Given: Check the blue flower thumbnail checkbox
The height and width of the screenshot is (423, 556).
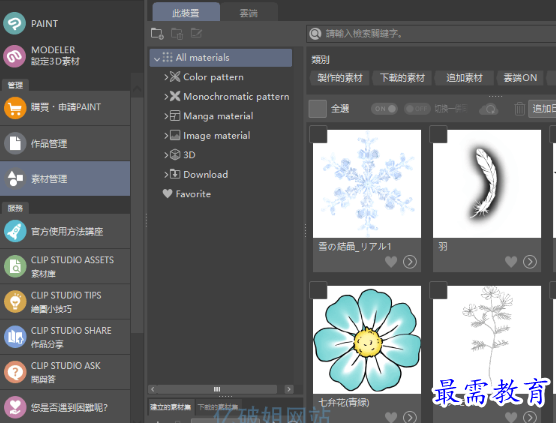Looking at the screenshot, I should [318, 290].
